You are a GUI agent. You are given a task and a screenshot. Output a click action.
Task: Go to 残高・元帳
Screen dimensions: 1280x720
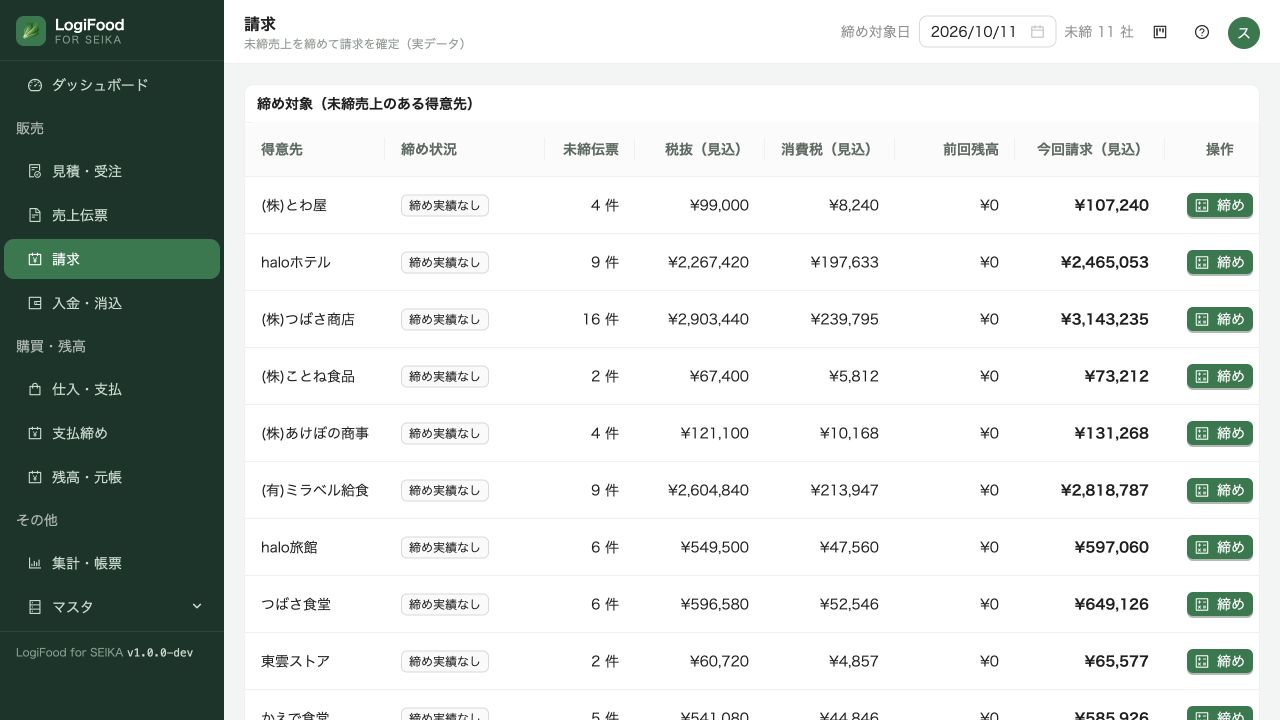(x=112, y=477)
